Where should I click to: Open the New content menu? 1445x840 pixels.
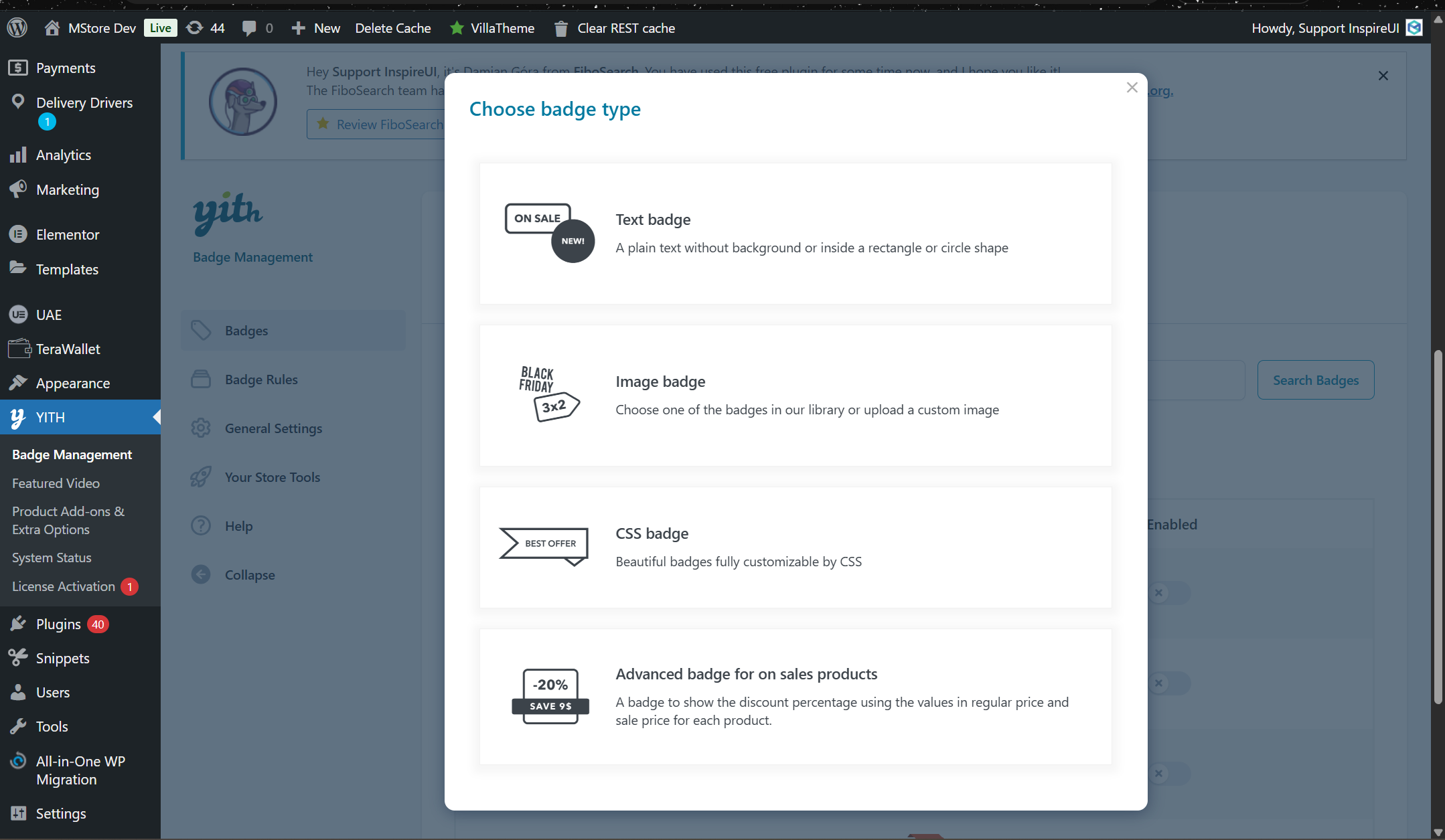(317, 28)
